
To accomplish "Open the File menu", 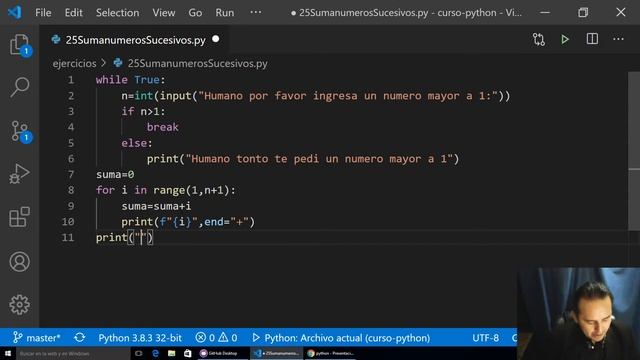I will coord(43,13).
